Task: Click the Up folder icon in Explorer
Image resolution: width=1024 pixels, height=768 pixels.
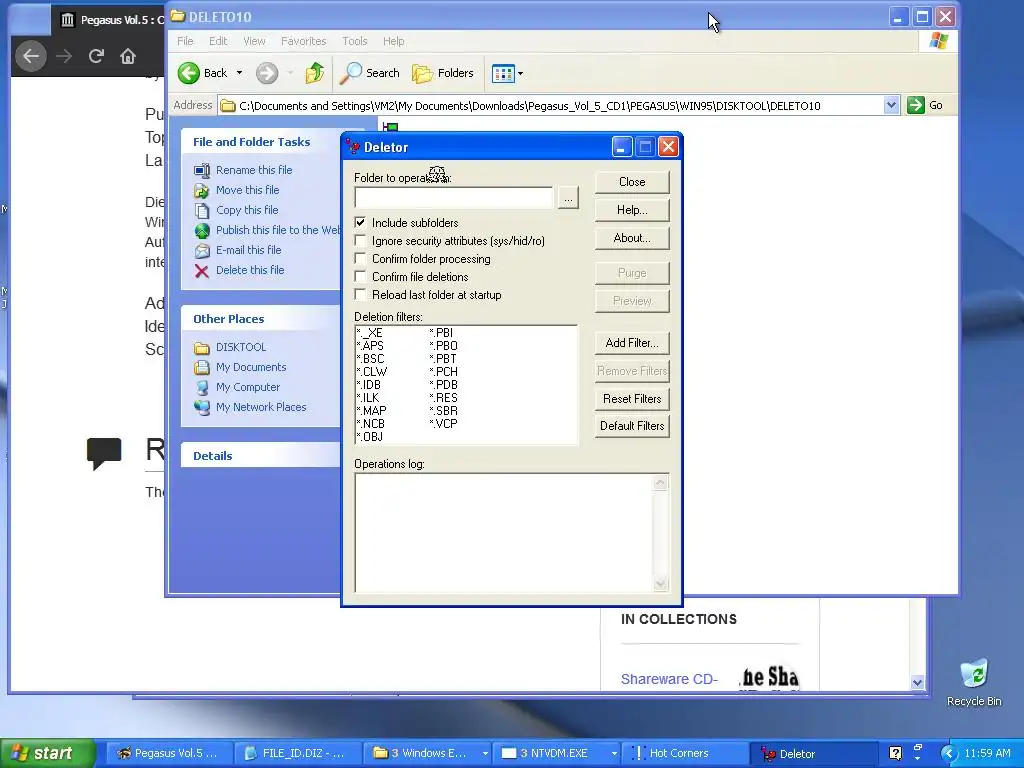Action: [315, 73]
